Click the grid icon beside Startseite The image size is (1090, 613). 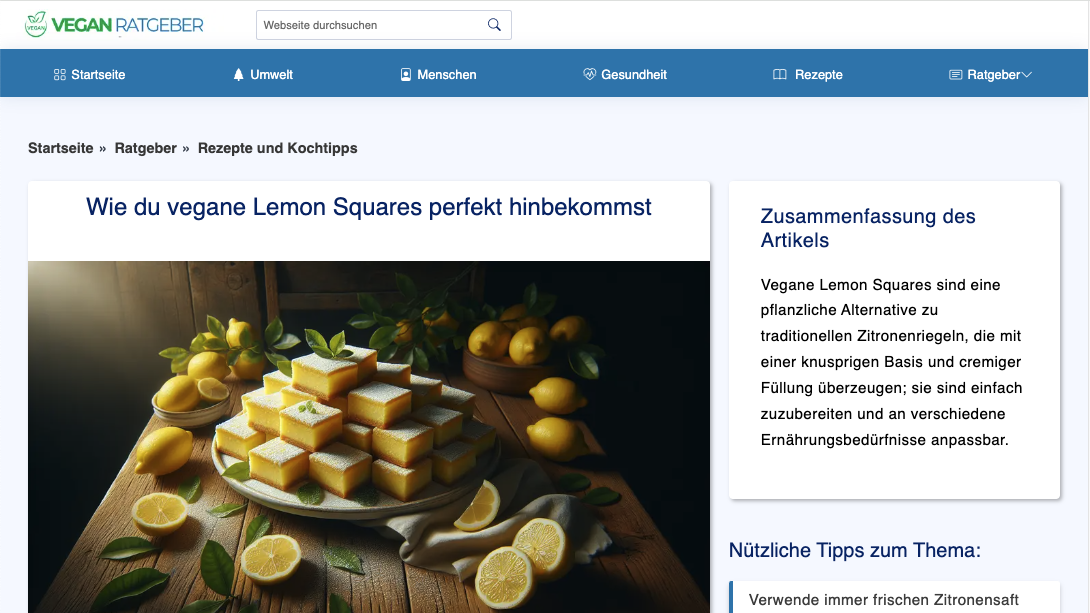coord(60,75)
